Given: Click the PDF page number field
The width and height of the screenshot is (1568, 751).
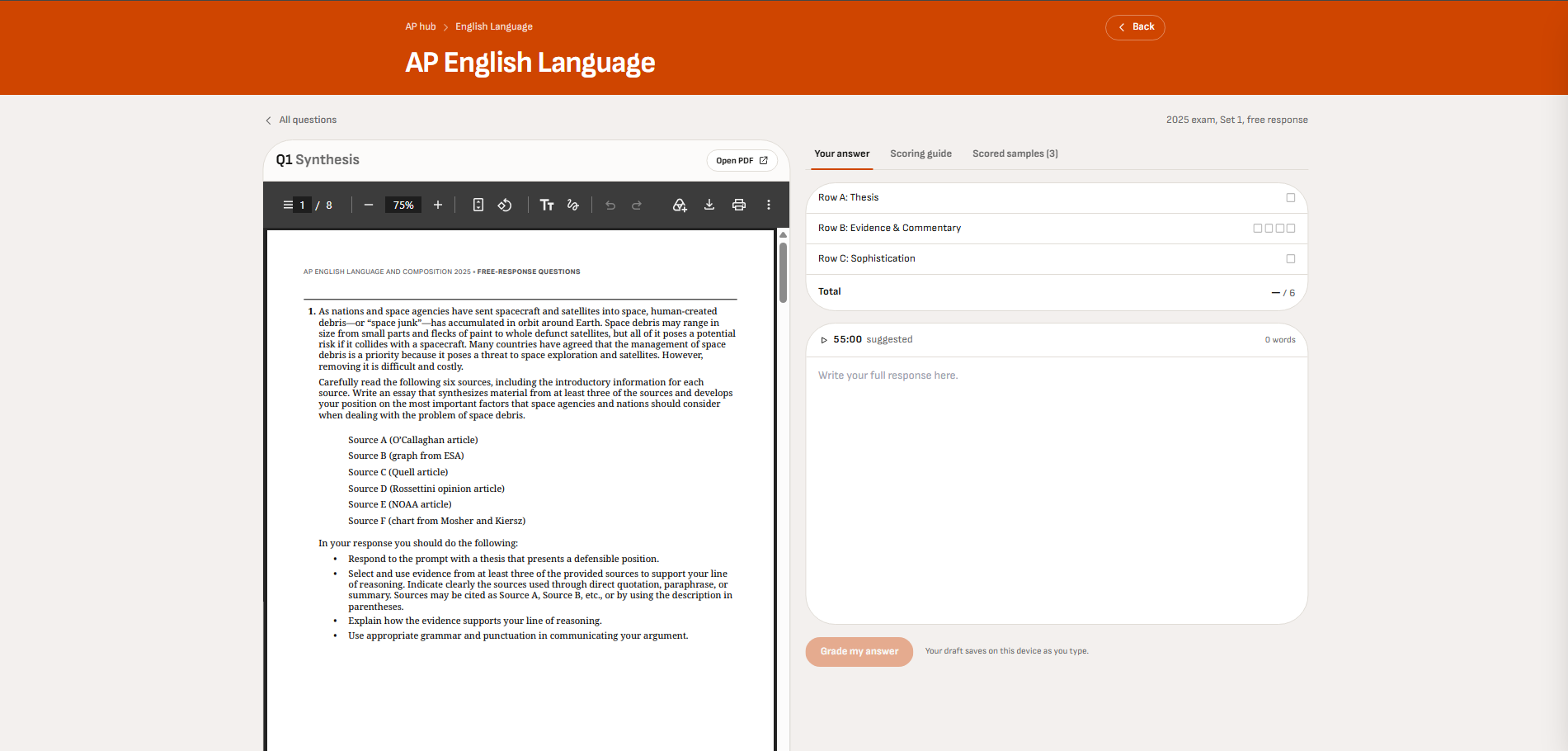Looking at the screenshot, I should pos(303,205).
